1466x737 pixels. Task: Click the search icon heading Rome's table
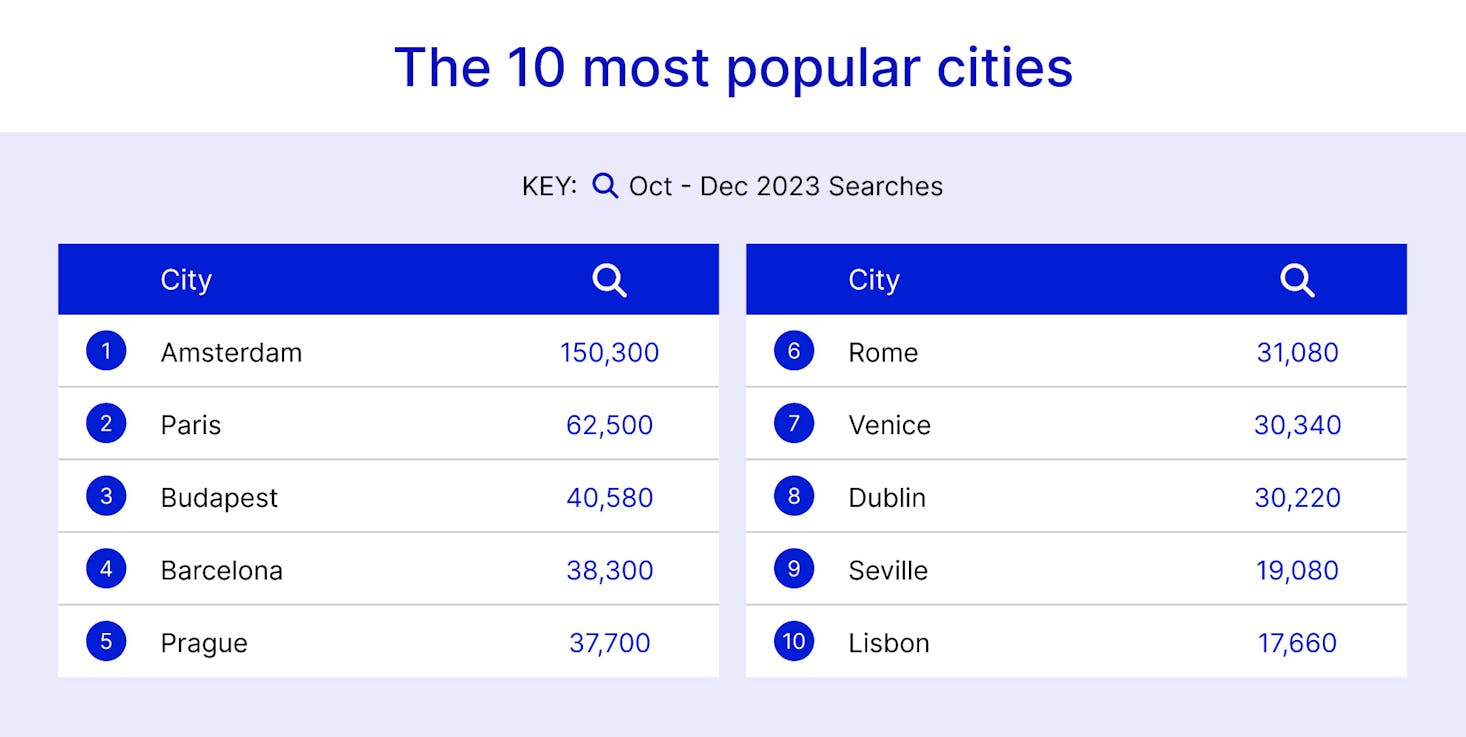(1297, 280)
